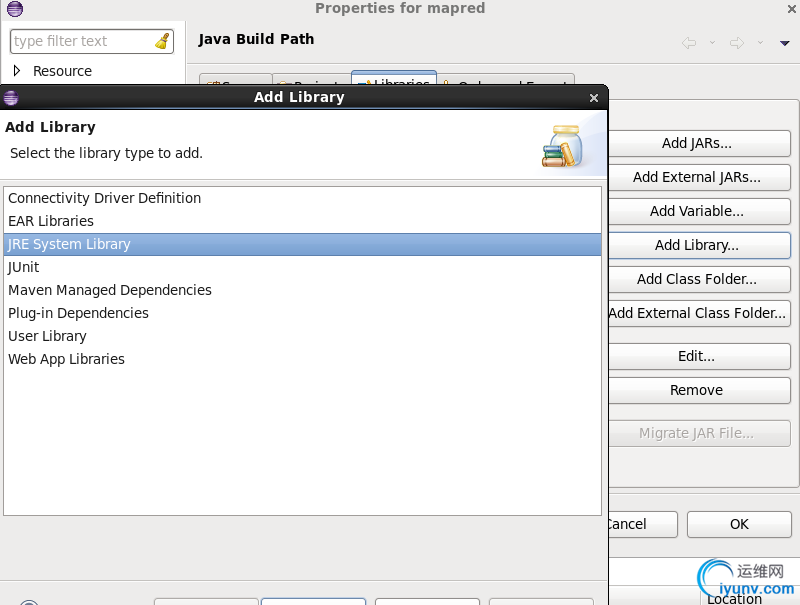Screen dimensions: 800x605
Task: Switch to the Libraries tab
Action: click(394, 80)
